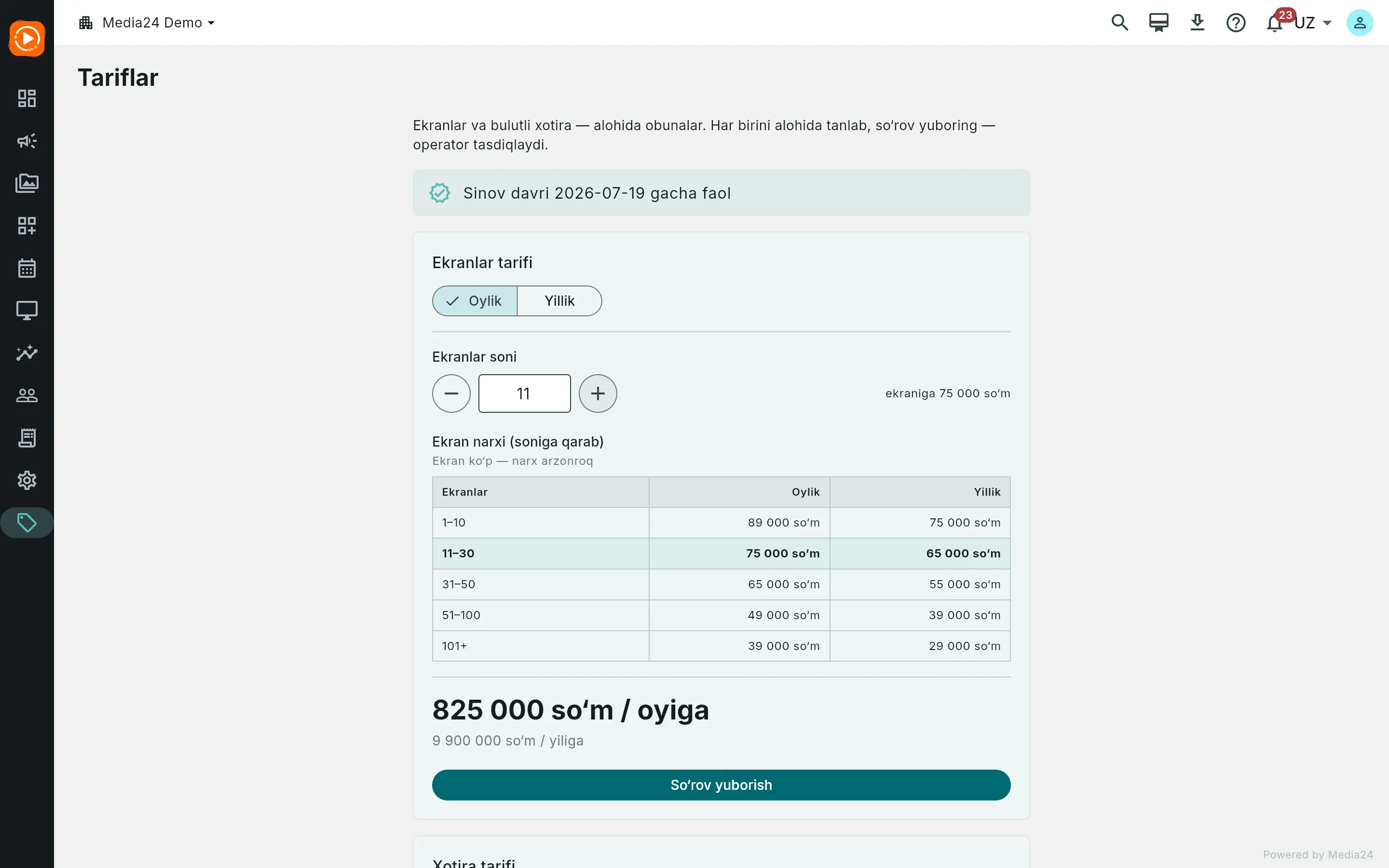1389x868 pixels.
Task: Click the 31–50 screens row
Action: coord(721,584)
